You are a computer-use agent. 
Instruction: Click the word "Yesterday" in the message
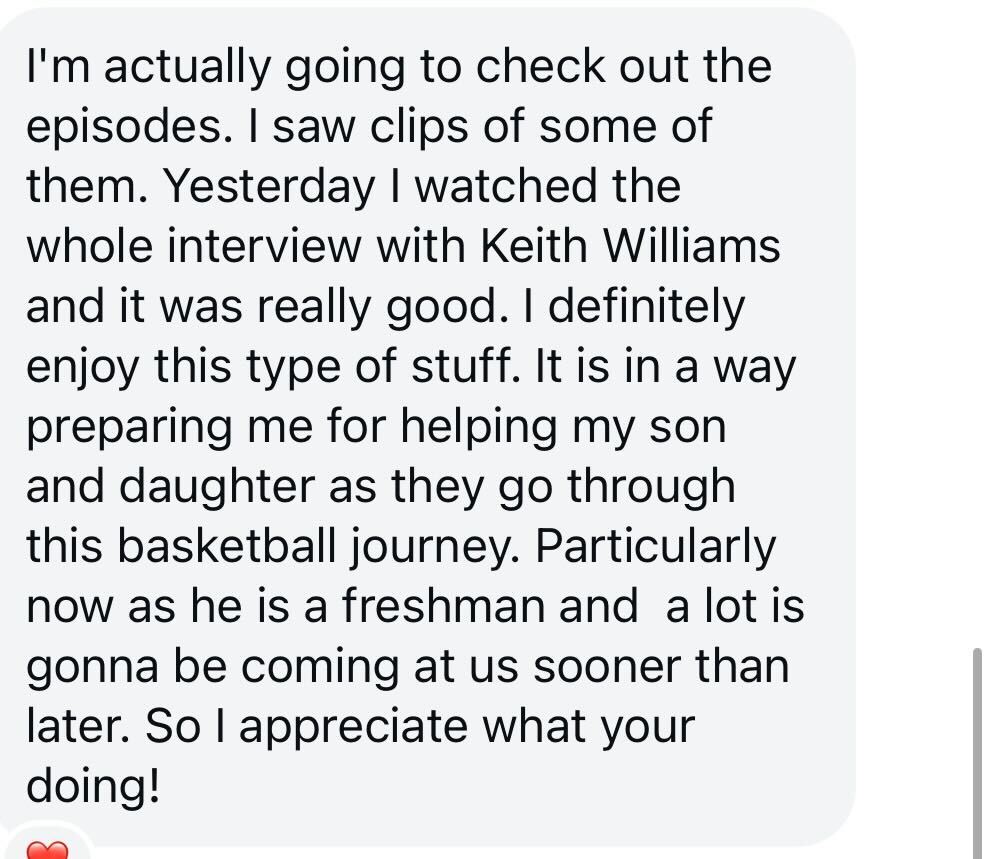tap(269, 186)
